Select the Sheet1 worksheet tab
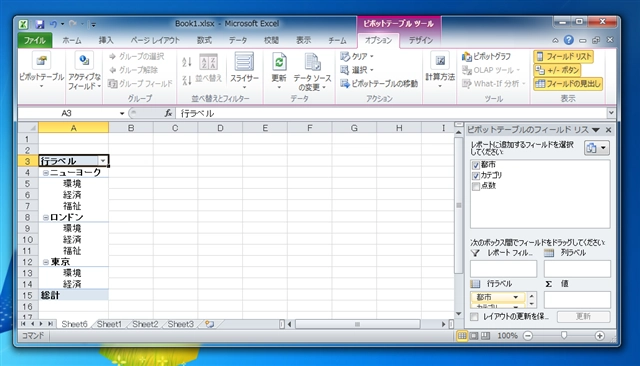 (x=109, y=324)
